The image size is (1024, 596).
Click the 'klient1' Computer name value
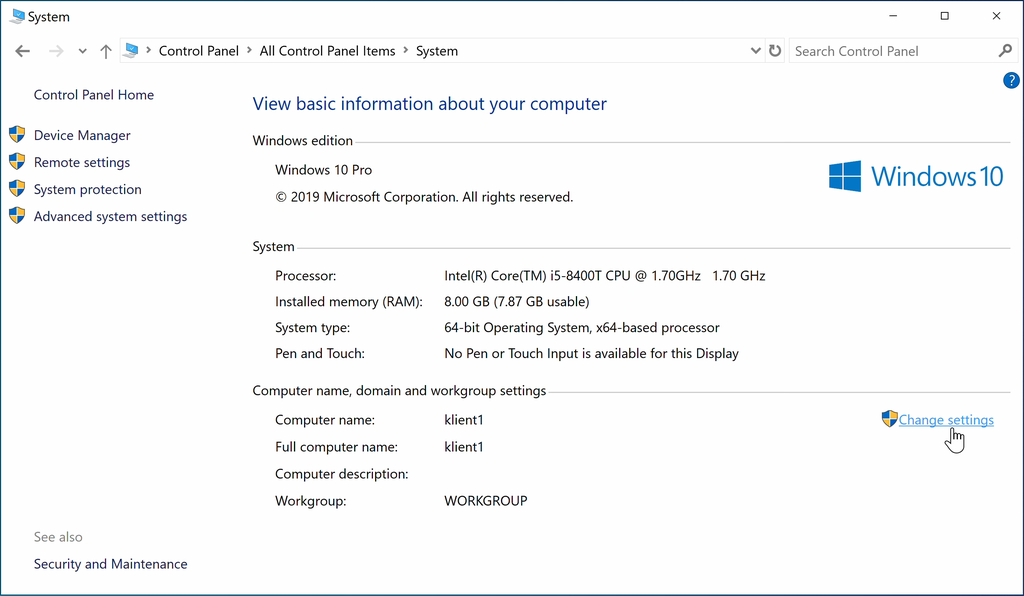(x=464, y=420)
